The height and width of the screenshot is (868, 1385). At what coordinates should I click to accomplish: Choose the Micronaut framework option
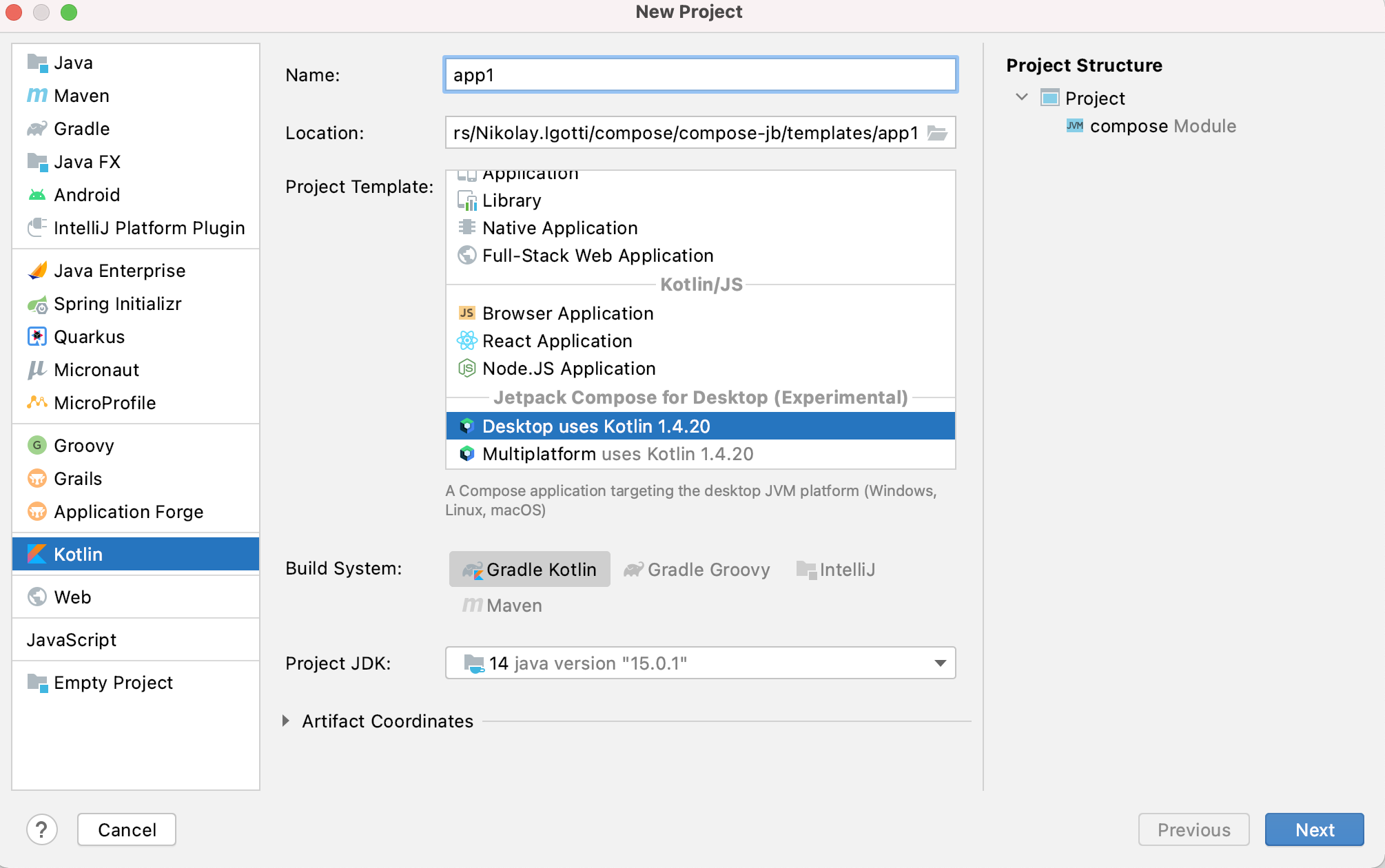[x=96, y=369]
